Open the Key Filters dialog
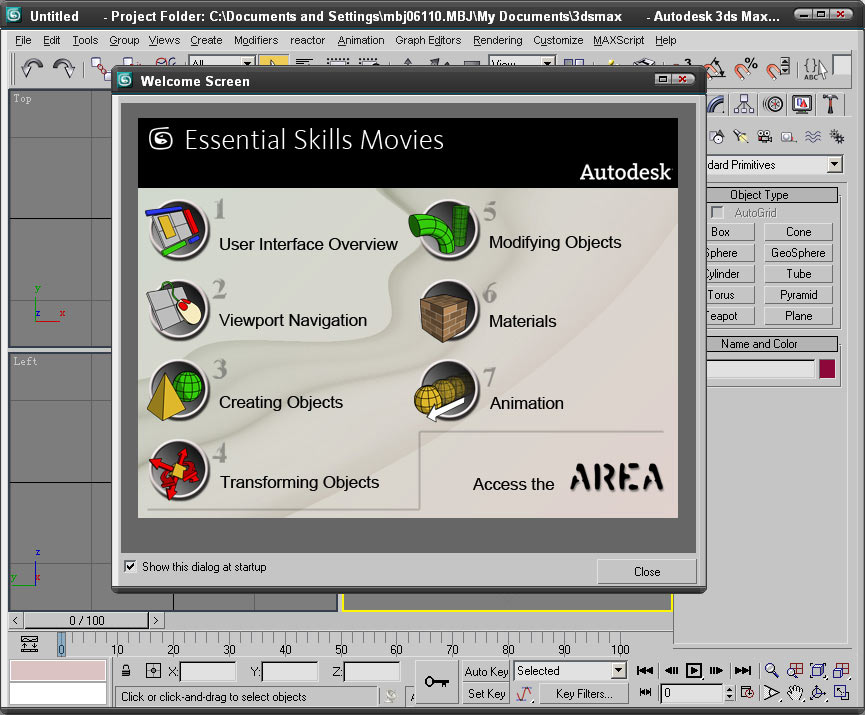Screen dimensions: 865x715 [x=584, y=693]
